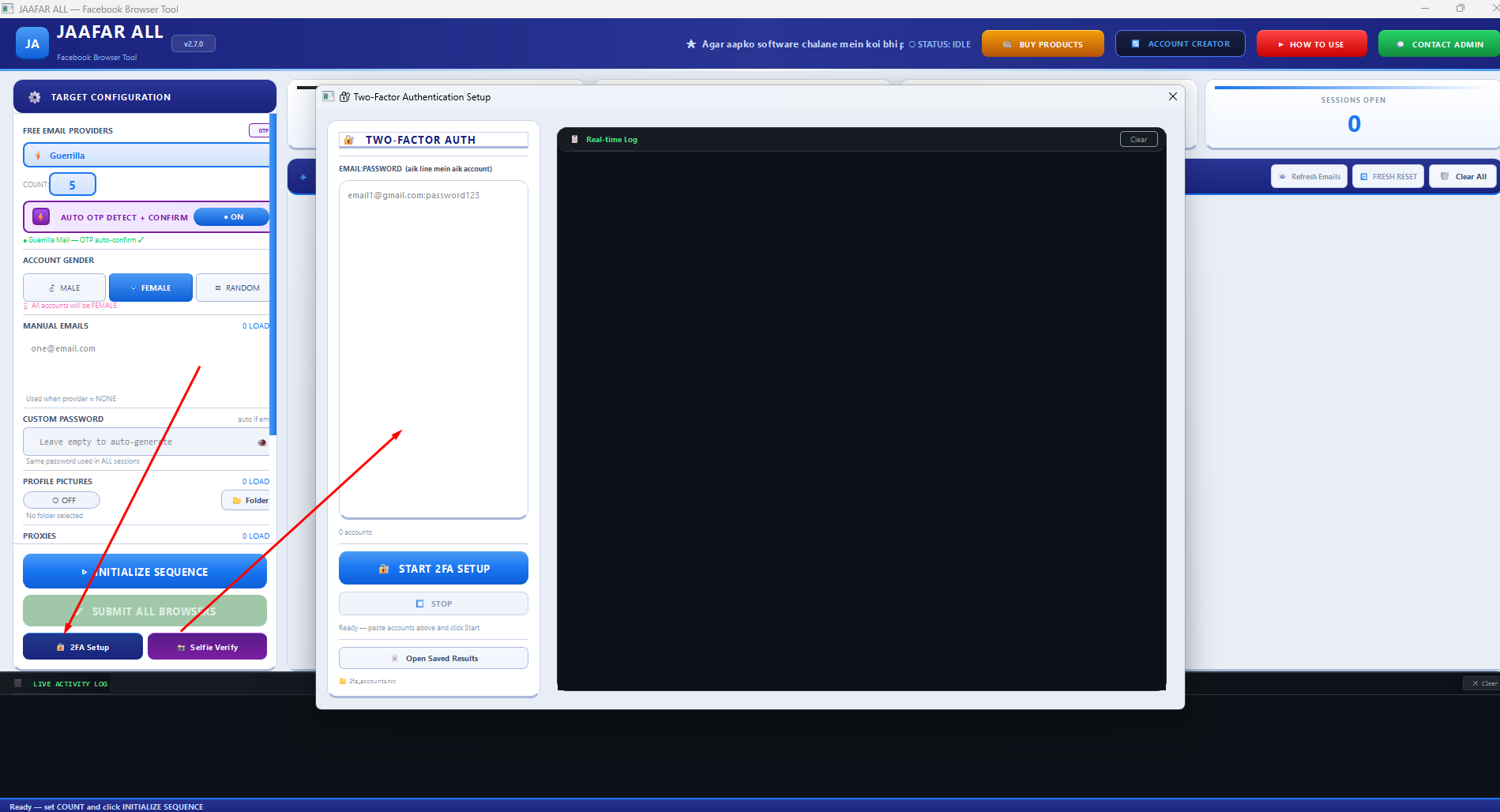Screen dimensions: 1500x812
Task: Click the lock icon on 2FA Setup
Action: coord(61,647)
